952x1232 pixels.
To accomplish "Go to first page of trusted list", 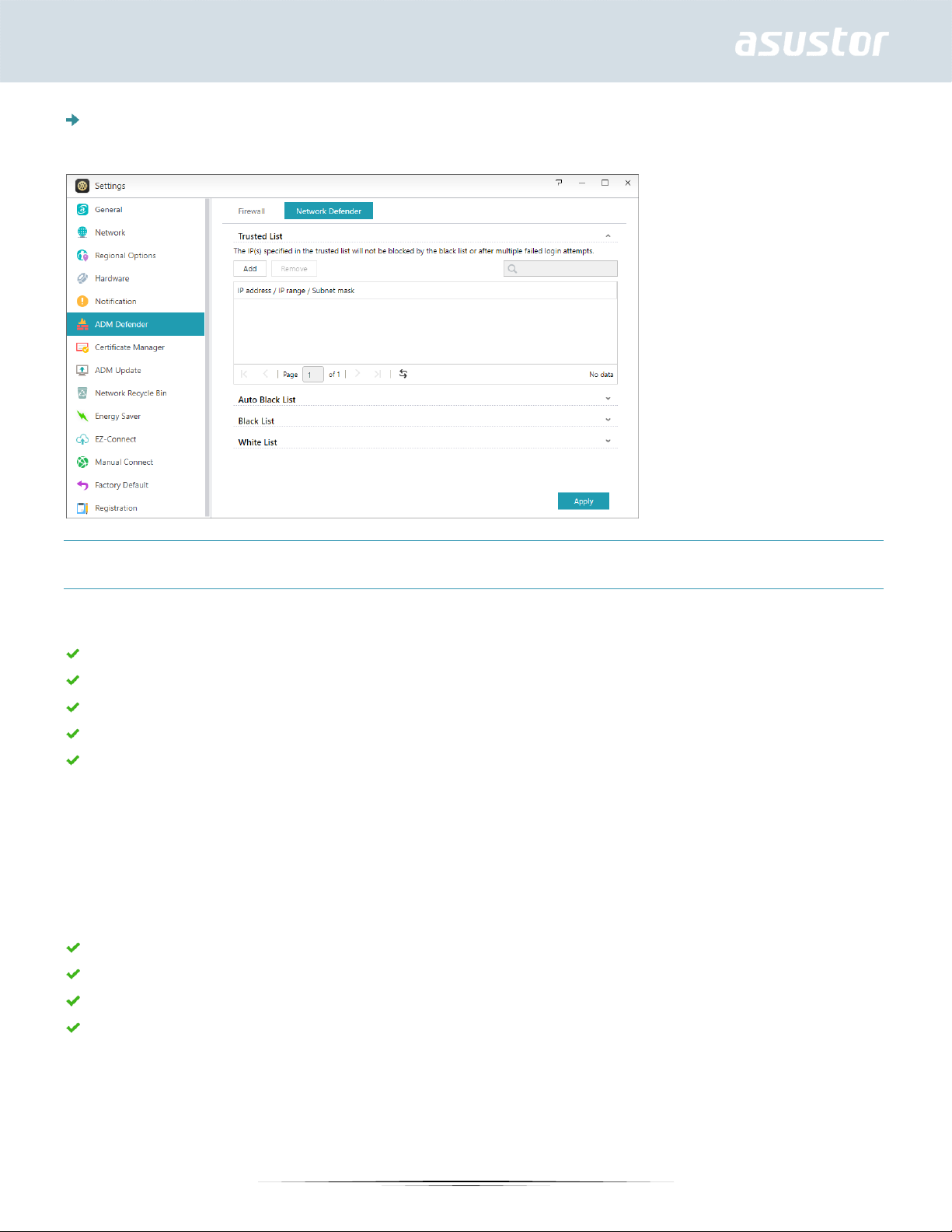I will click(244, 374).
